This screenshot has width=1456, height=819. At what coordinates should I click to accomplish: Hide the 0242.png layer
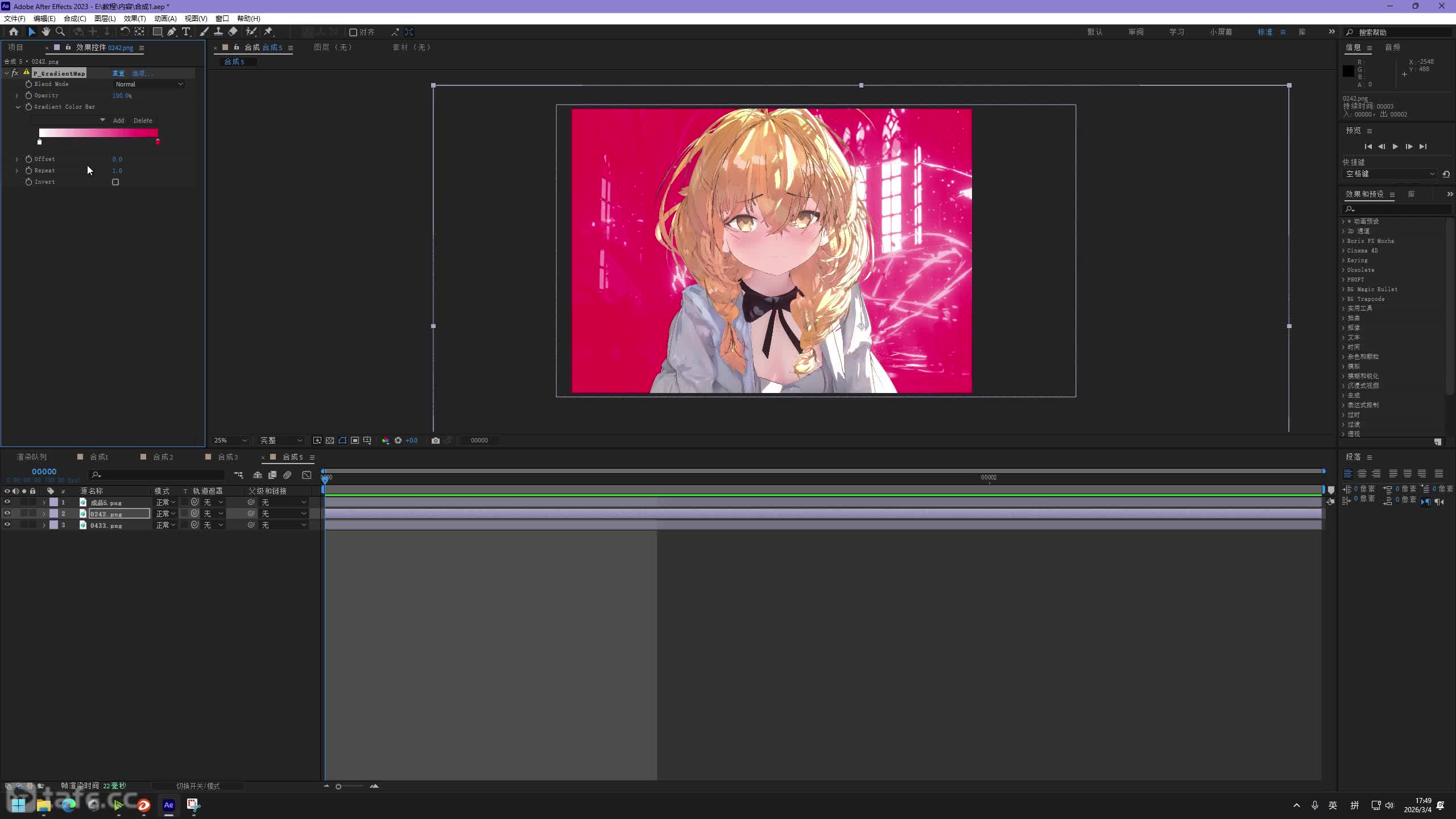tap(7, 513)
